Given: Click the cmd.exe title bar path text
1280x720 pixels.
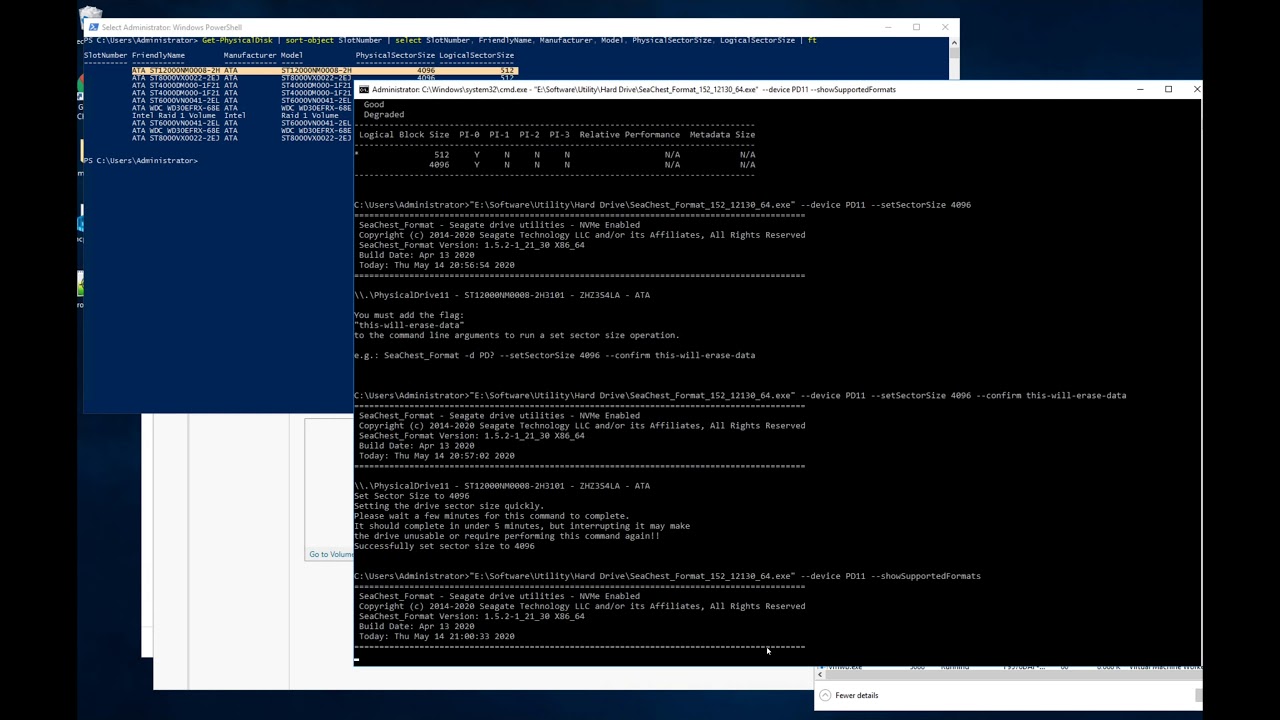Looking at the screenshot, I should coord(634,89).
